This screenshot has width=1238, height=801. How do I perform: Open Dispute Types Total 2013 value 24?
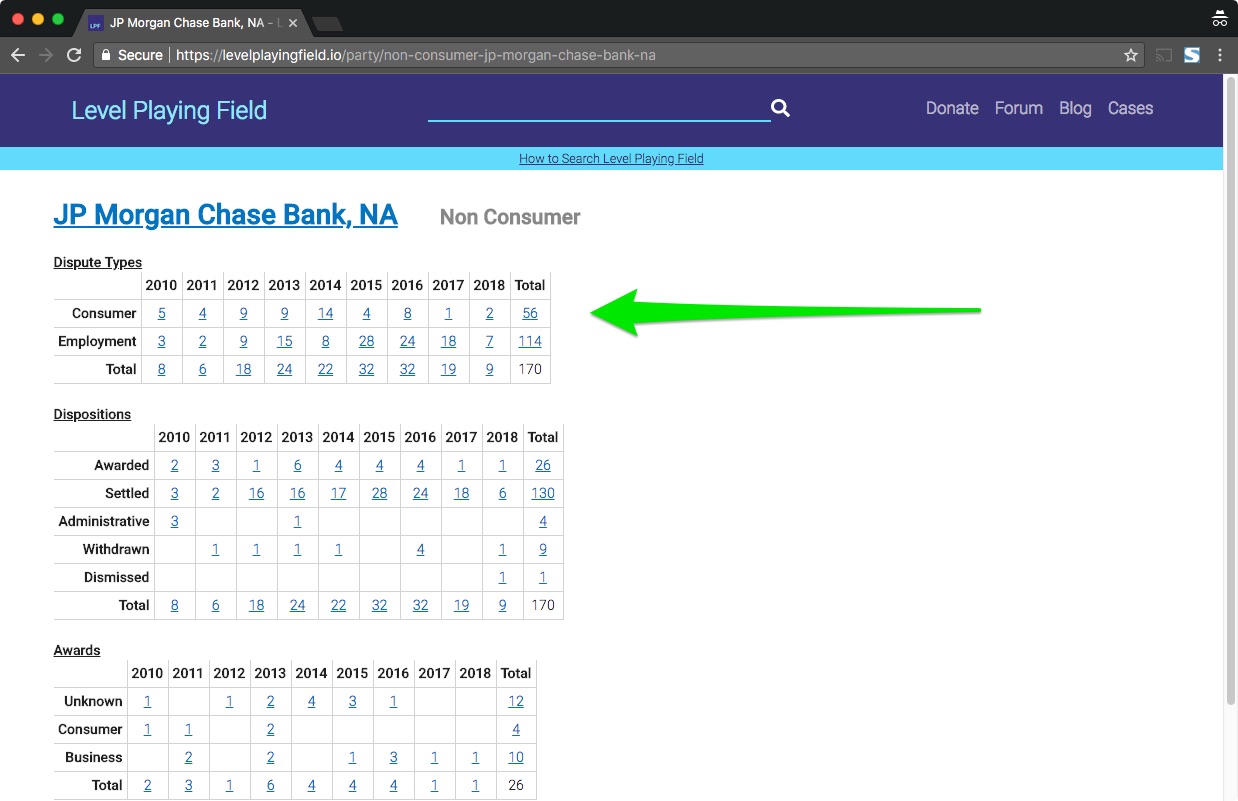point(284,369)
